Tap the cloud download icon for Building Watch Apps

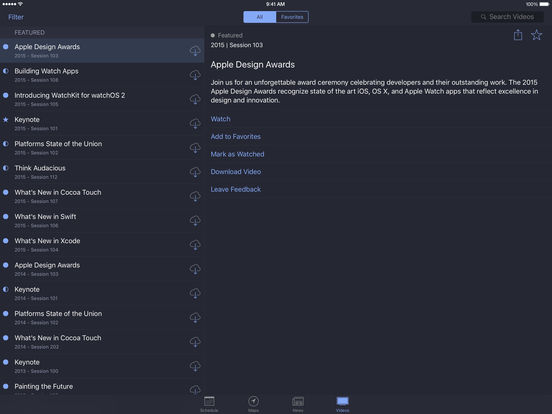point(195,75)
